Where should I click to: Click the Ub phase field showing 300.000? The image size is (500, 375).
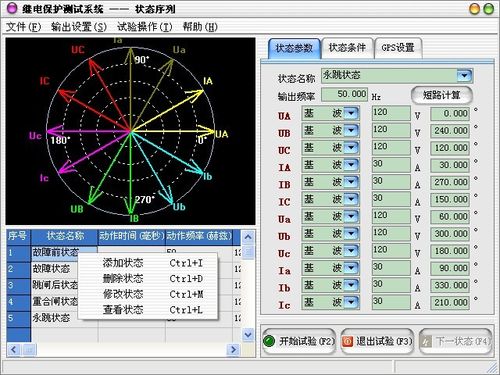pyautogui.click(x=450, y=234)
